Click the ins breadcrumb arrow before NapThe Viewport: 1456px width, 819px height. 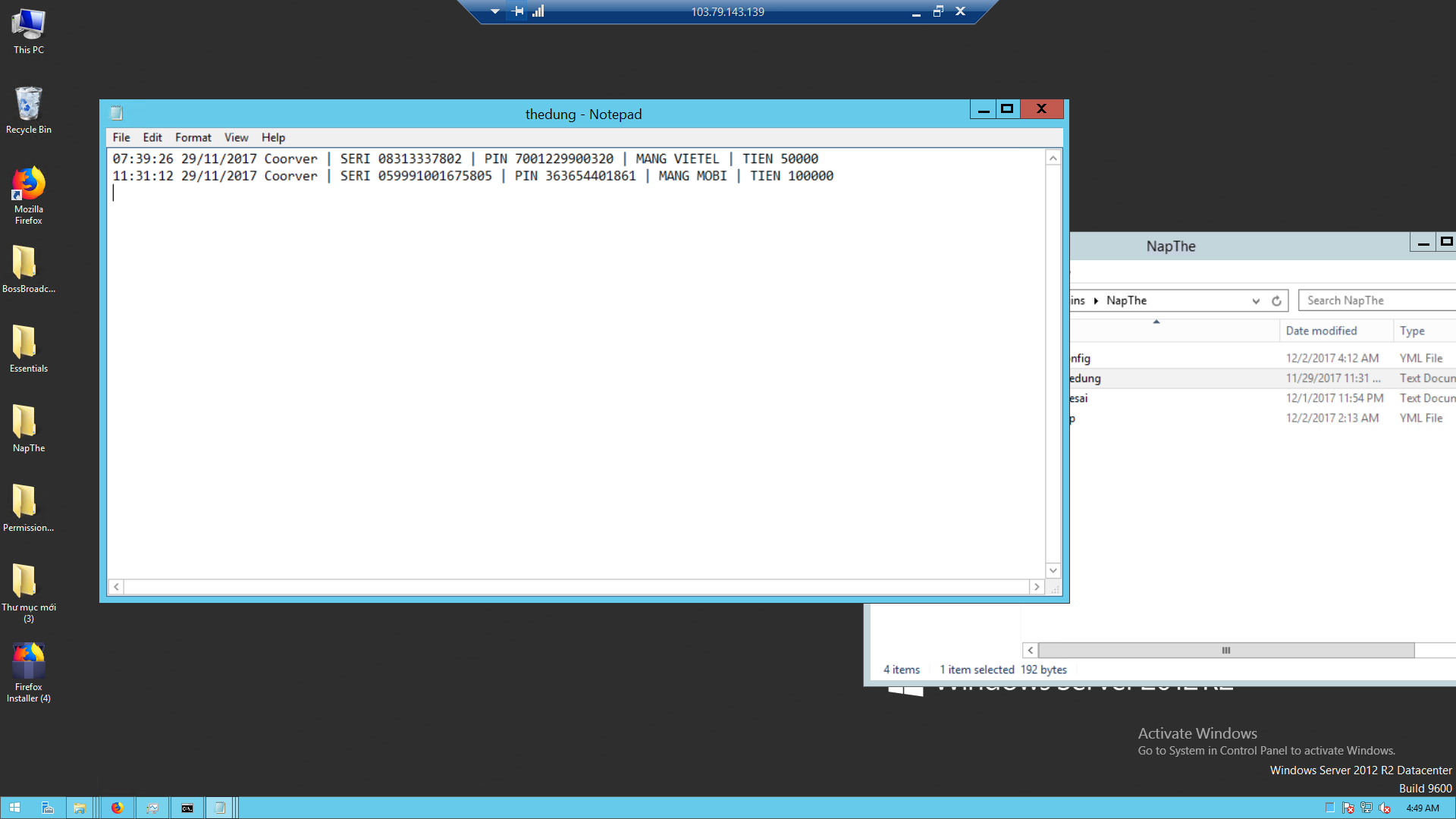point(1096,301)
